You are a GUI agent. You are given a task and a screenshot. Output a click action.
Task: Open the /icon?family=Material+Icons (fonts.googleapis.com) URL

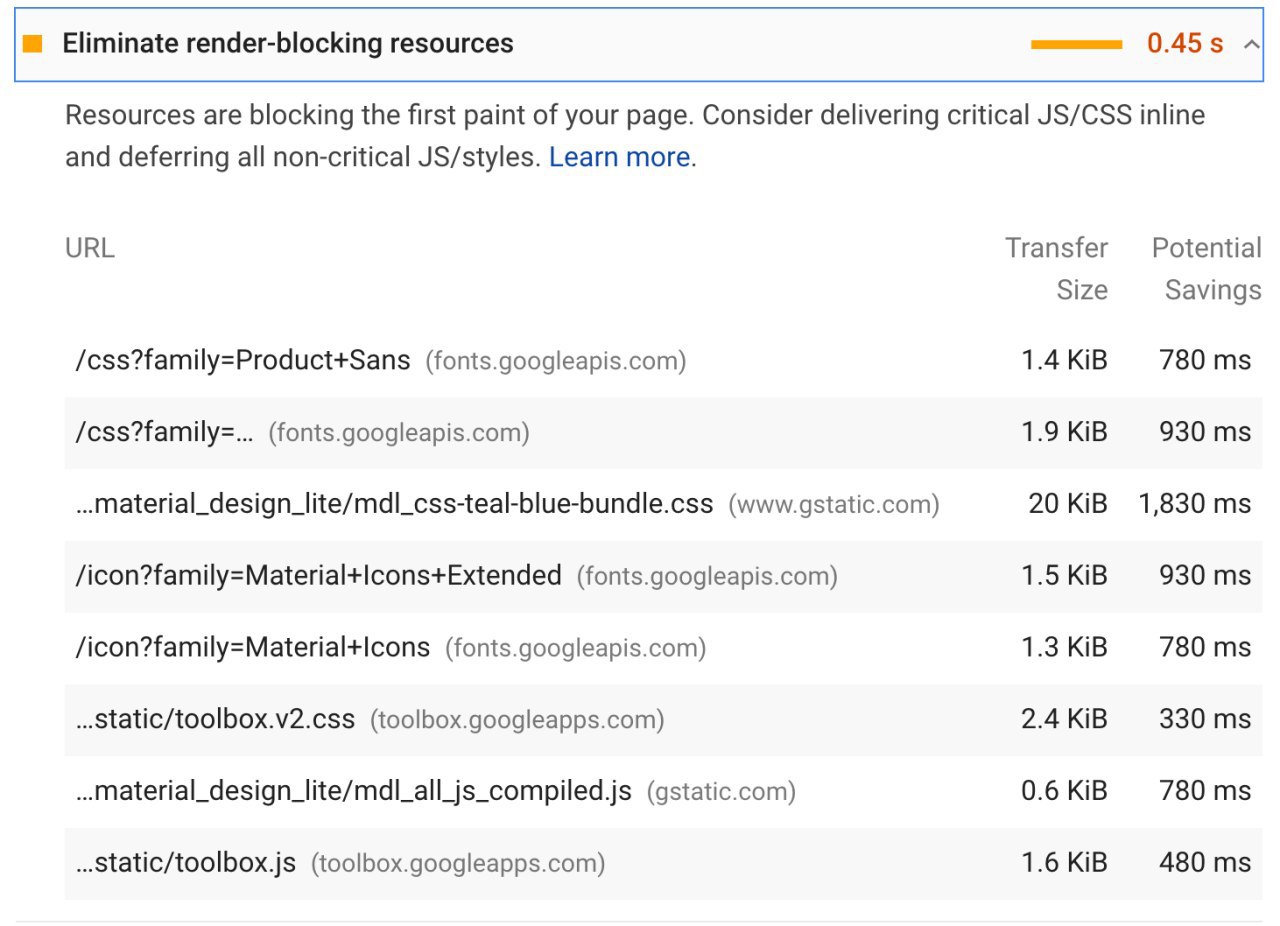click(253, 648)
